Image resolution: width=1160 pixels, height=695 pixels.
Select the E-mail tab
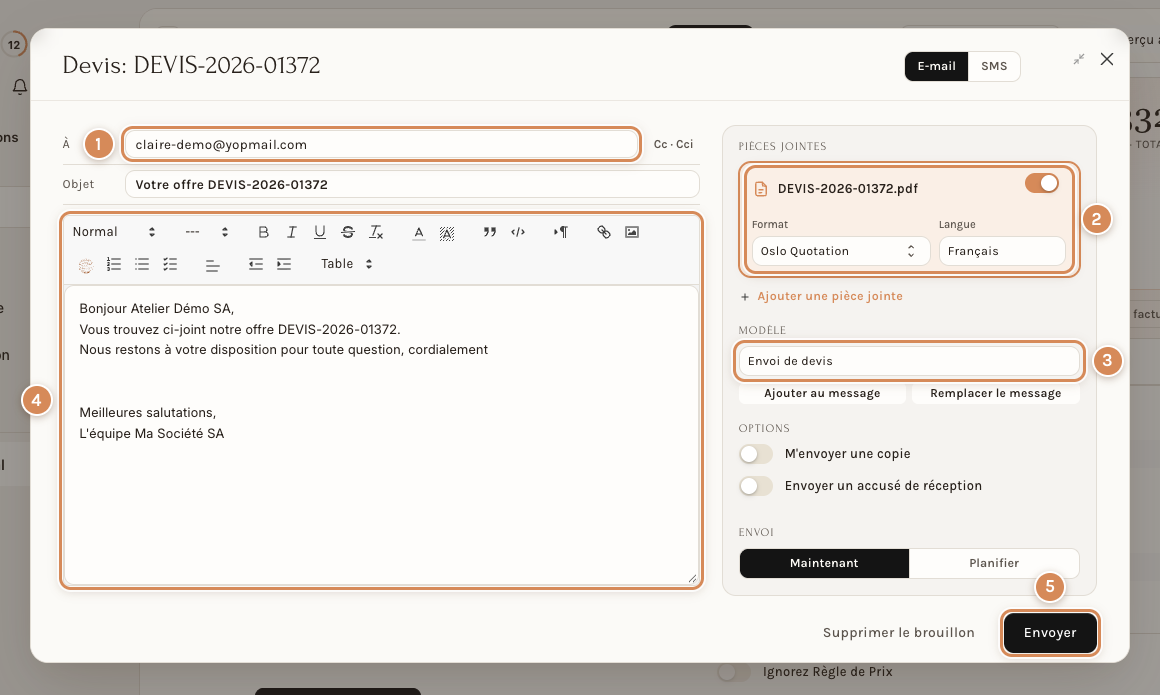pos(936,66)
